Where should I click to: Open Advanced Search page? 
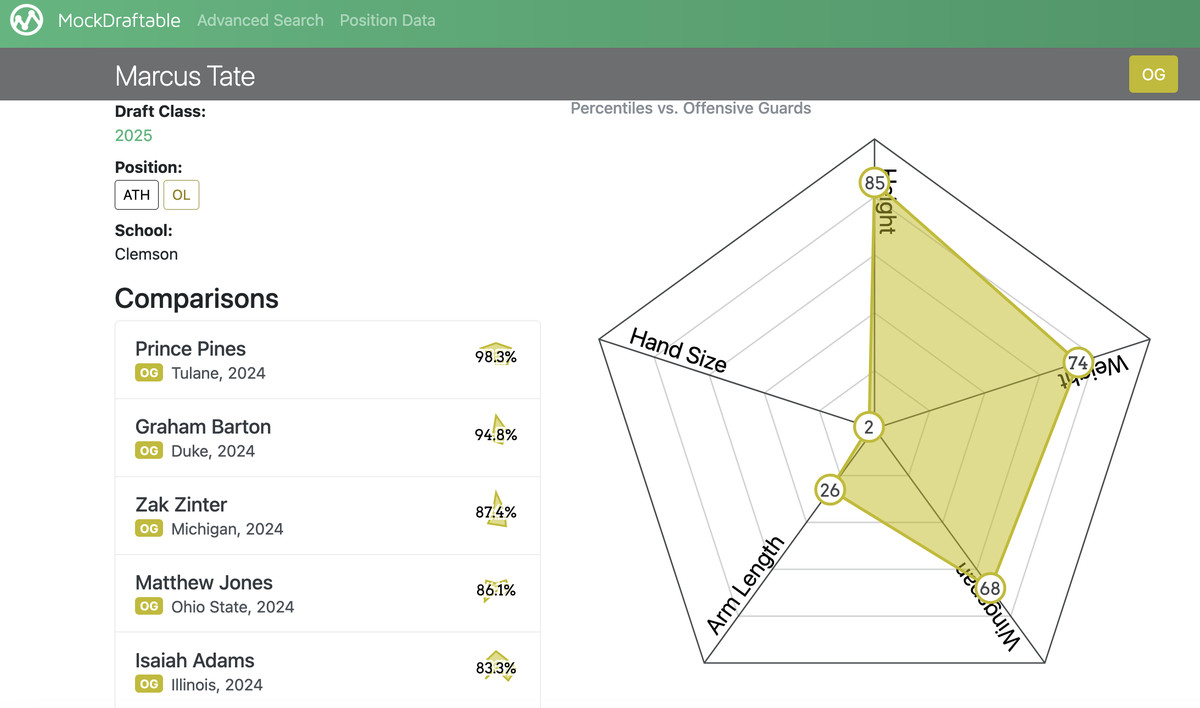coord(260,20)
